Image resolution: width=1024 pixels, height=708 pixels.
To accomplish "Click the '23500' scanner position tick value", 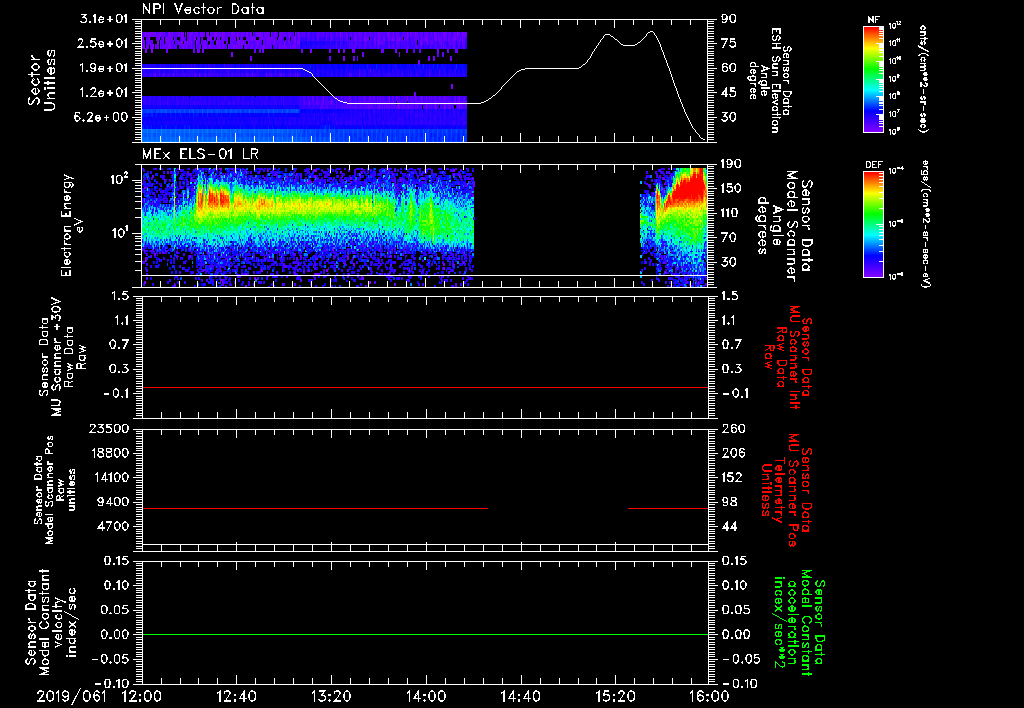I will tap(108, 429).
